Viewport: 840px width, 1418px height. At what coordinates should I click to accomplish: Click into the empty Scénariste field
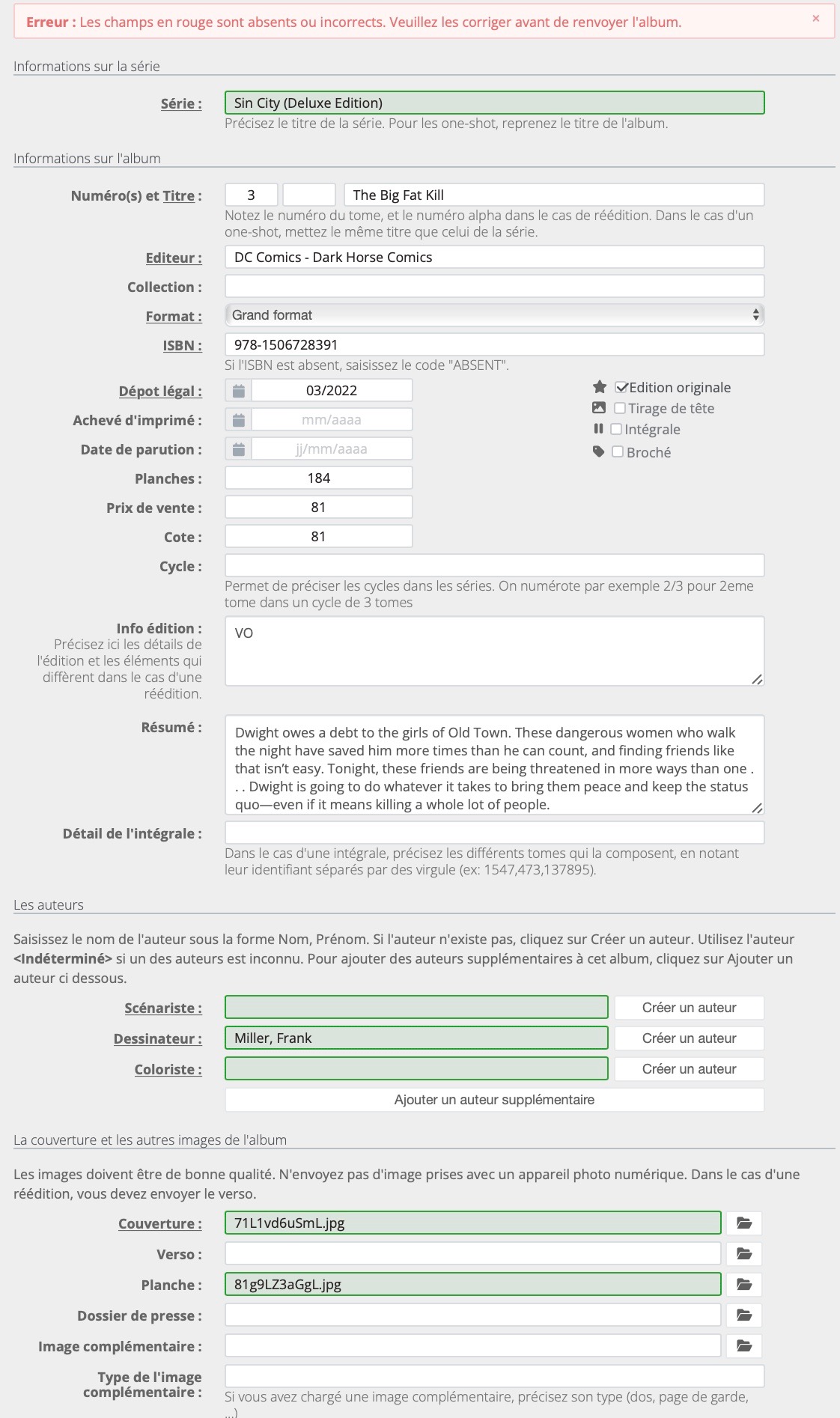tap(416, 1008)
